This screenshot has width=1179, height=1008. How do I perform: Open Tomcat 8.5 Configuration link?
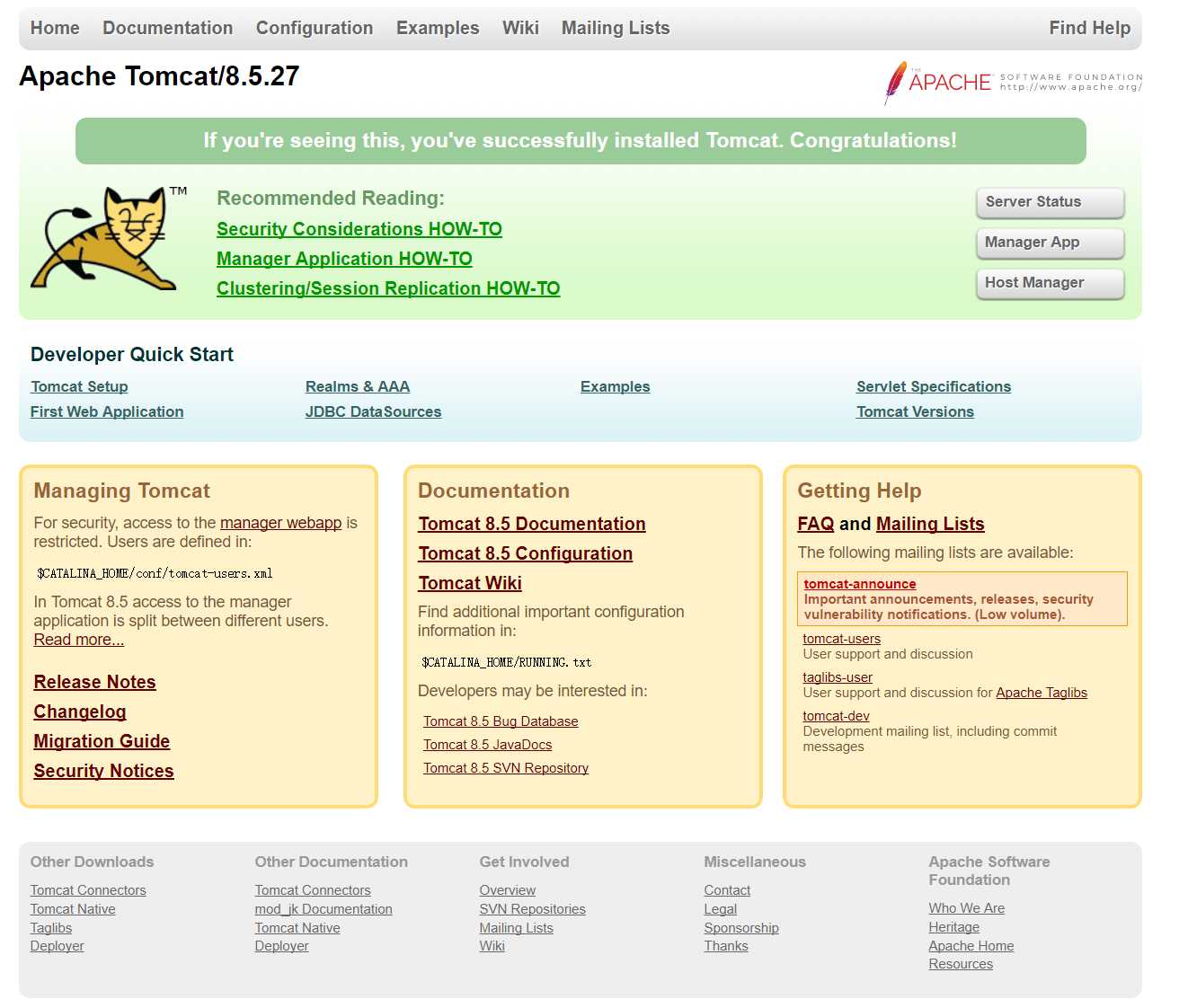point(526,553)
